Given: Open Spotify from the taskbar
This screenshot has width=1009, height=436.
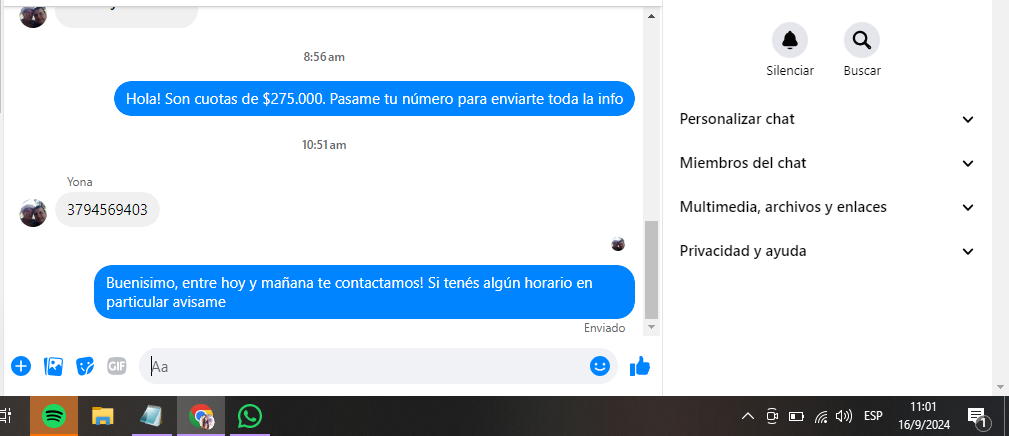Looking at the screenshot, I should (x=54, y=416).
